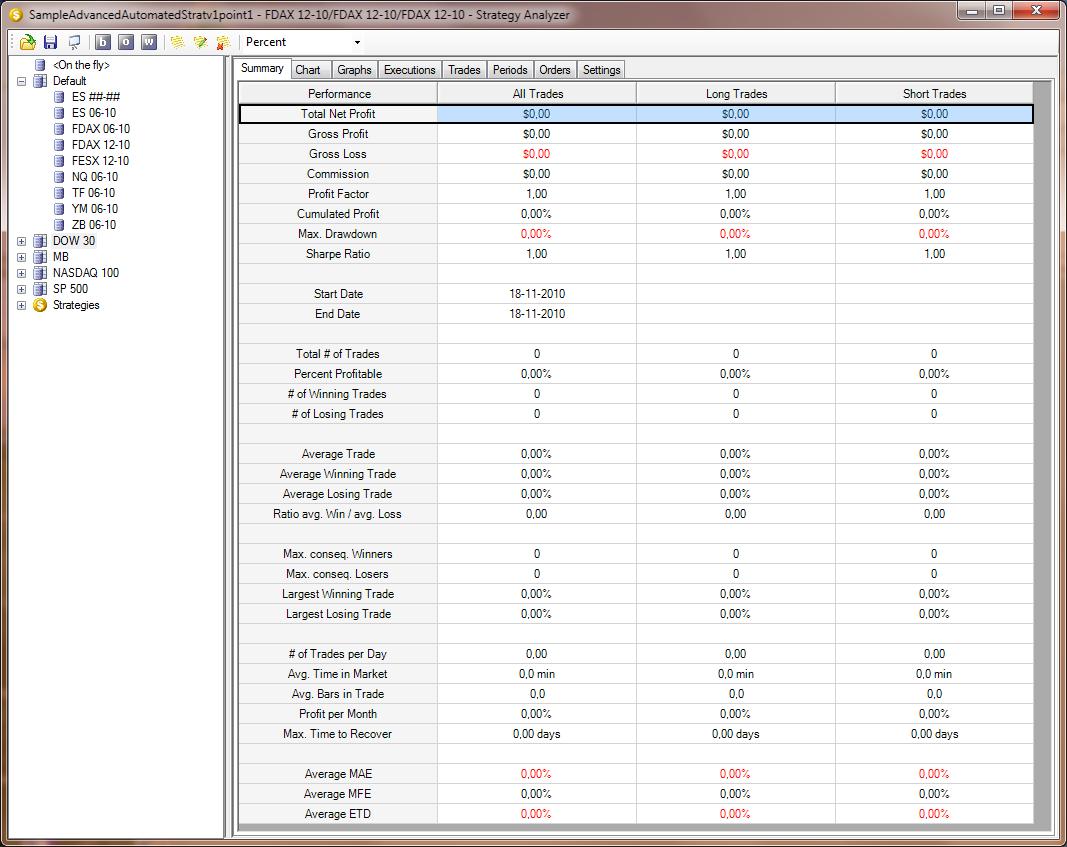The height and width of the screenshot is (847, 1067).
Task: Click the icon beside FDAX 12-10
Action: [x=59, y=145]
